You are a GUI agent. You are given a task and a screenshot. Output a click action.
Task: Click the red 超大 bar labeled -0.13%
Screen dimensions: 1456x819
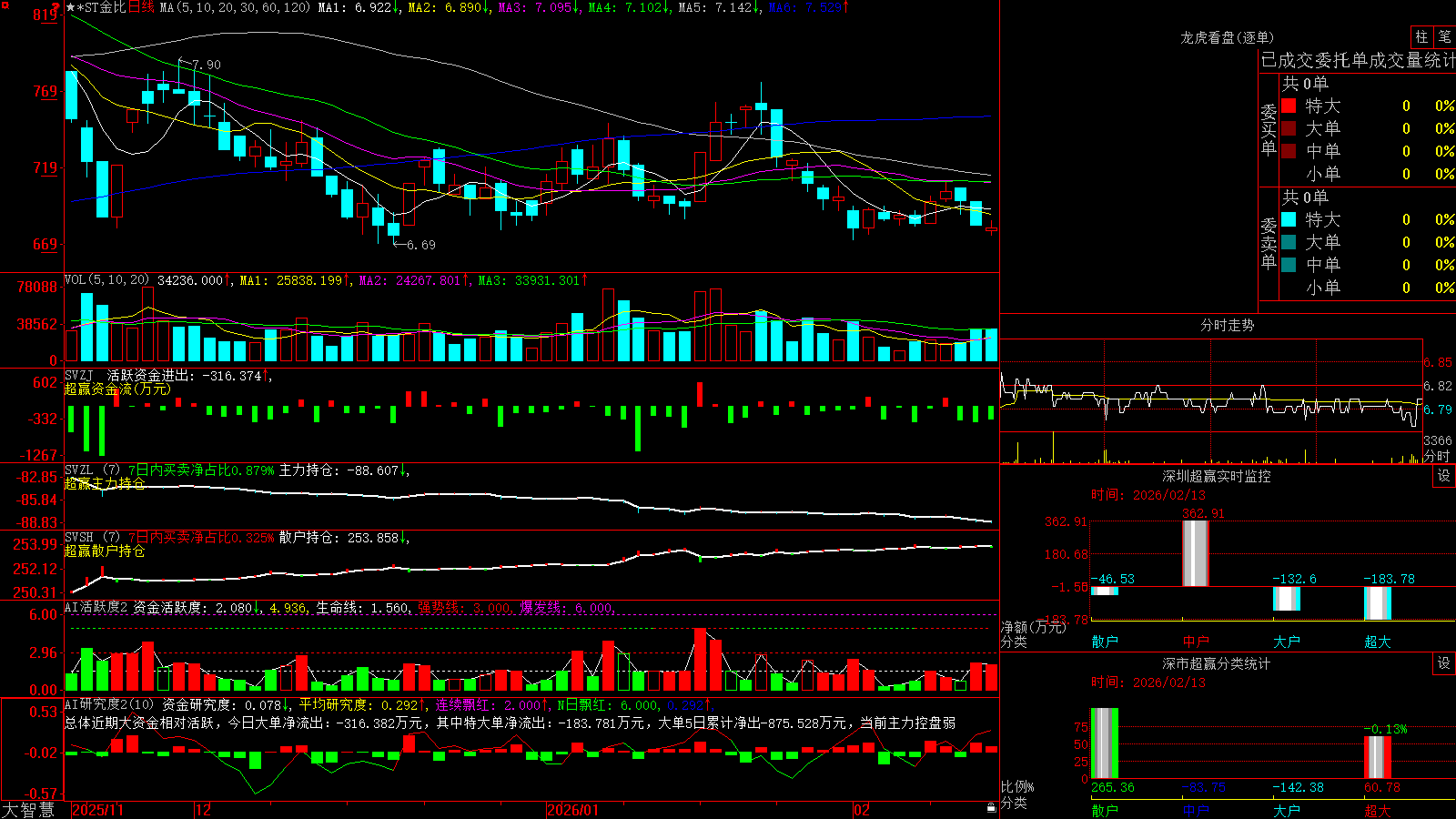pyautogui.click(x=1377, y=757)
